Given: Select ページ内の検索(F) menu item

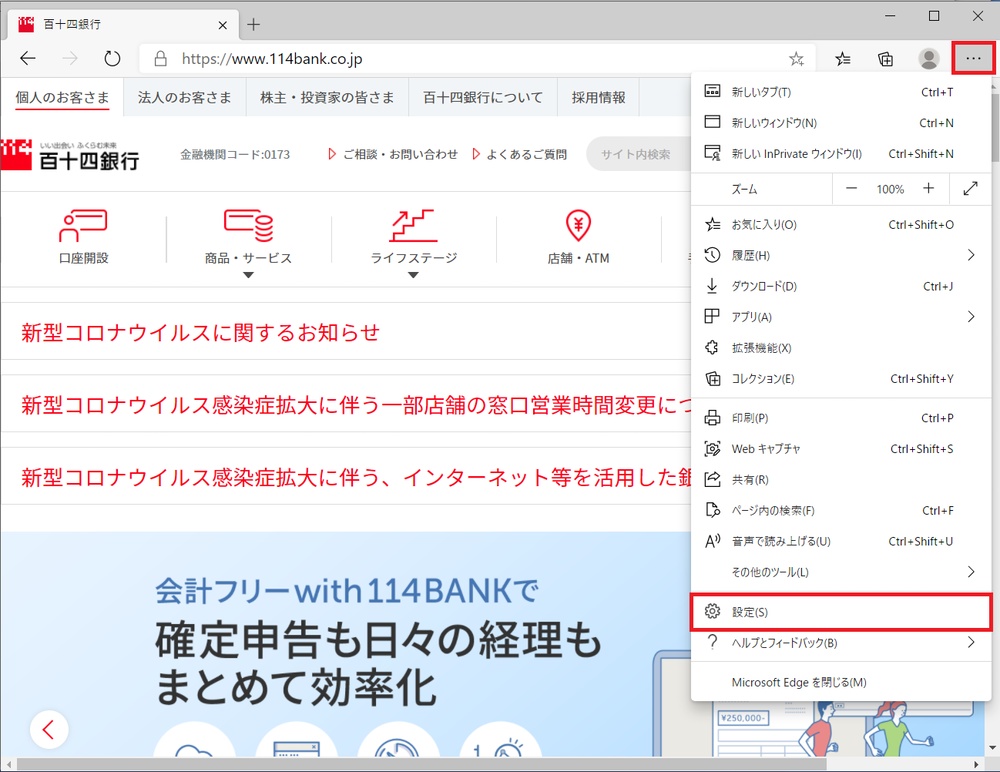Looking at the screenshot, I should coord(841,510).
